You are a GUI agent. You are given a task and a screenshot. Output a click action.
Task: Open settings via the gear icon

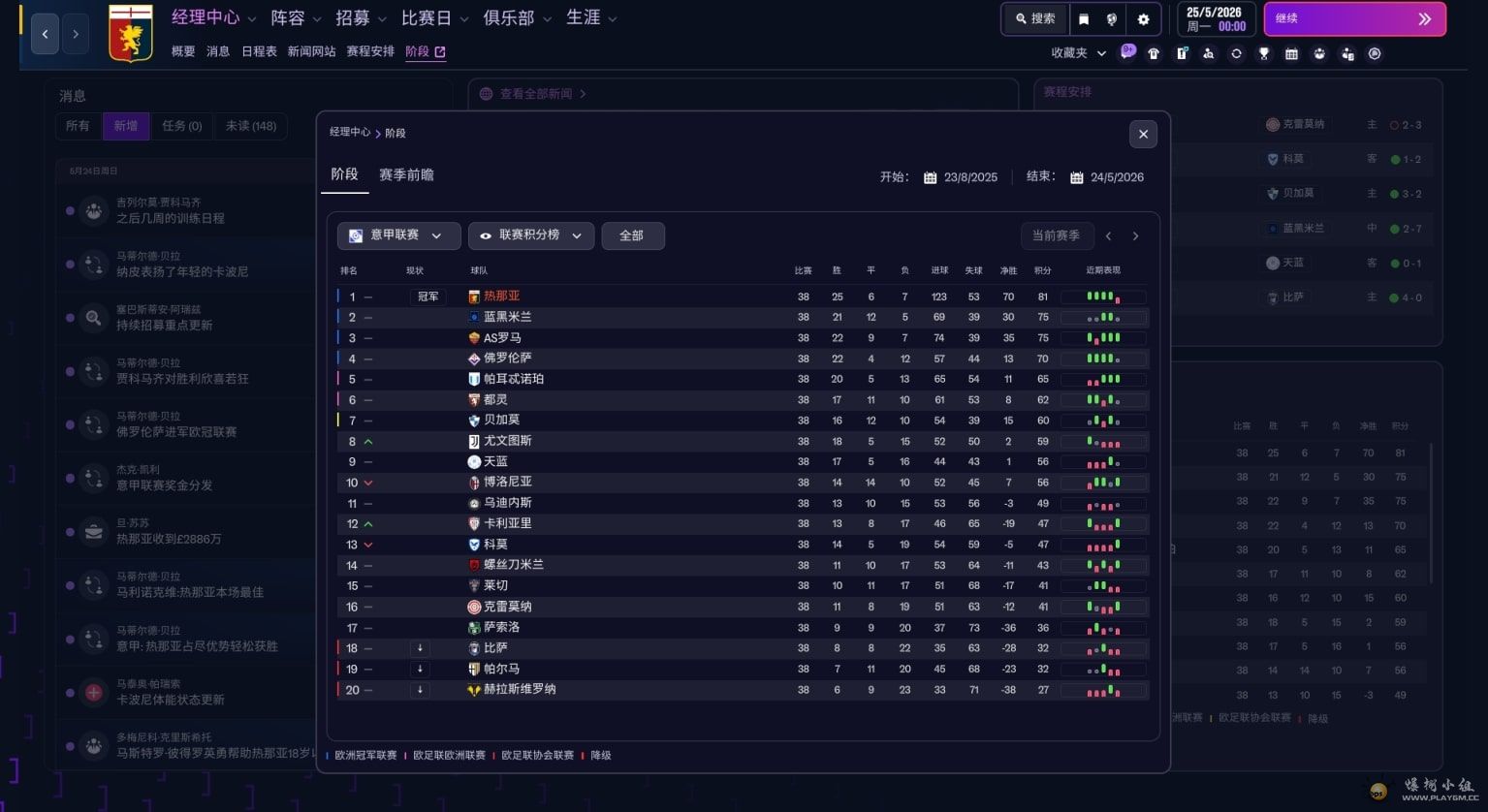(x=1143, y=19)
